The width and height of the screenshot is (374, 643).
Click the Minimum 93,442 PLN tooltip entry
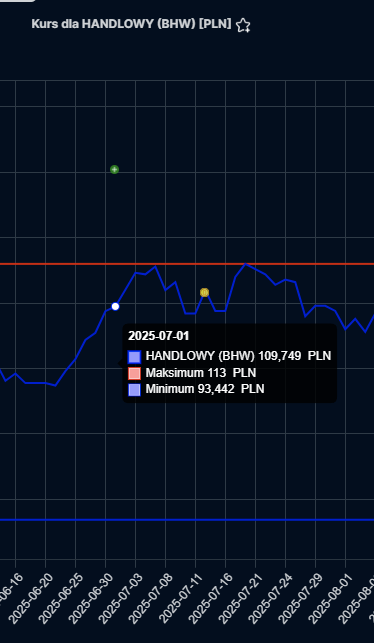(196, 389)
